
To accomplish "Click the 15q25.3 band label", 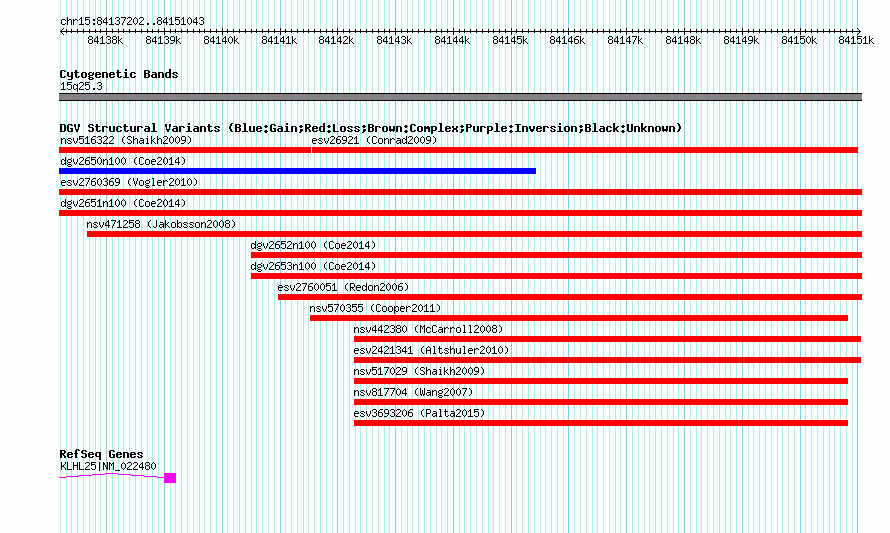I will point(81,86).
